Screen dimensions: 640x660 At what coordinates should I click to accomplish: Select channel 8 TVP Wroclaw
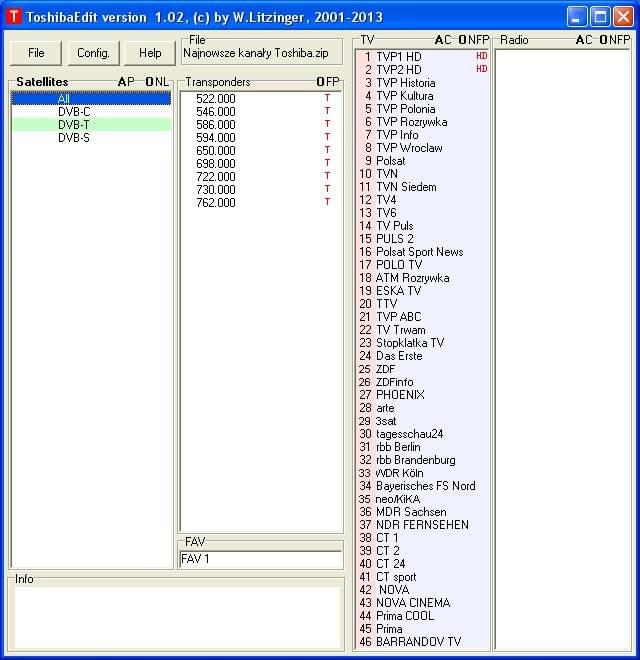click(x=422, y=148)
